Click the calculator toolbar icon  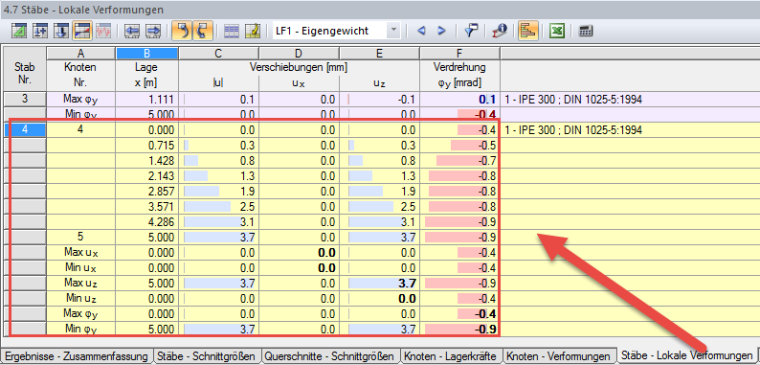(586, 31)
